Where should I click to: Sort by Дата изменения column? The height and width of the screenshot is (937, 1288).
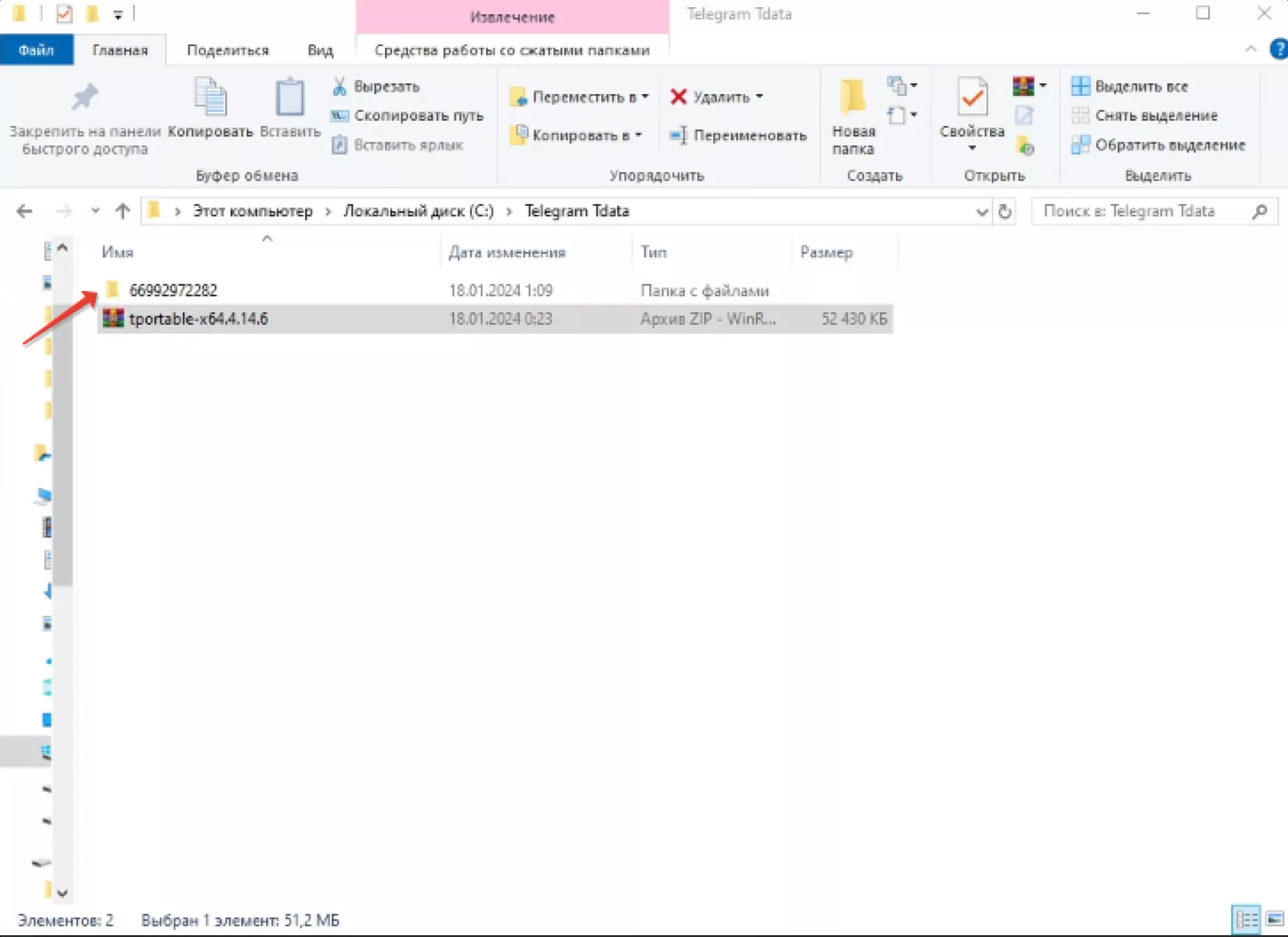(x=507, y=252)
